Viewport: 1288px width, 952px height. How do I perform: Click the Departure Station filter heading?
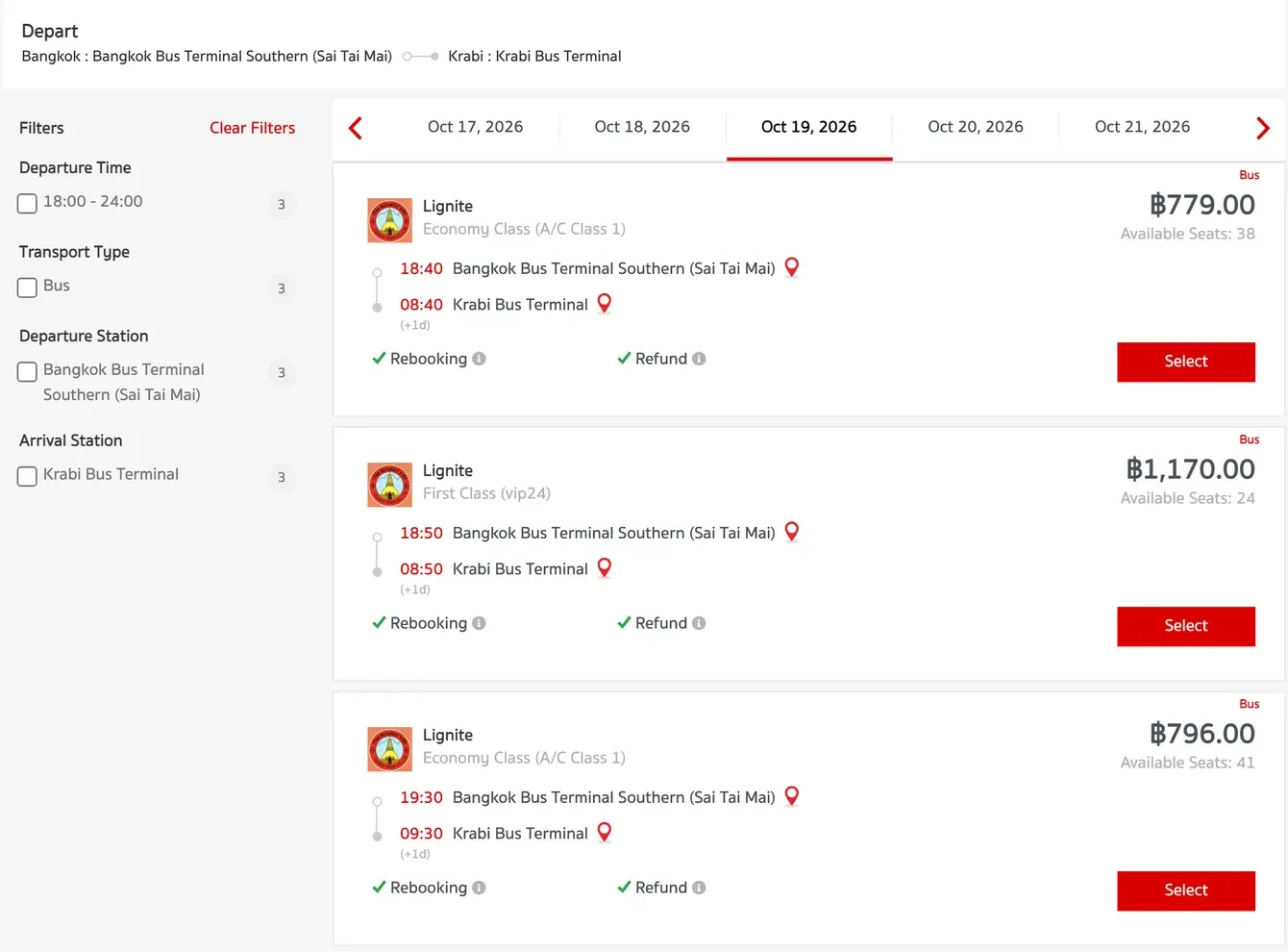click(84, 336)
